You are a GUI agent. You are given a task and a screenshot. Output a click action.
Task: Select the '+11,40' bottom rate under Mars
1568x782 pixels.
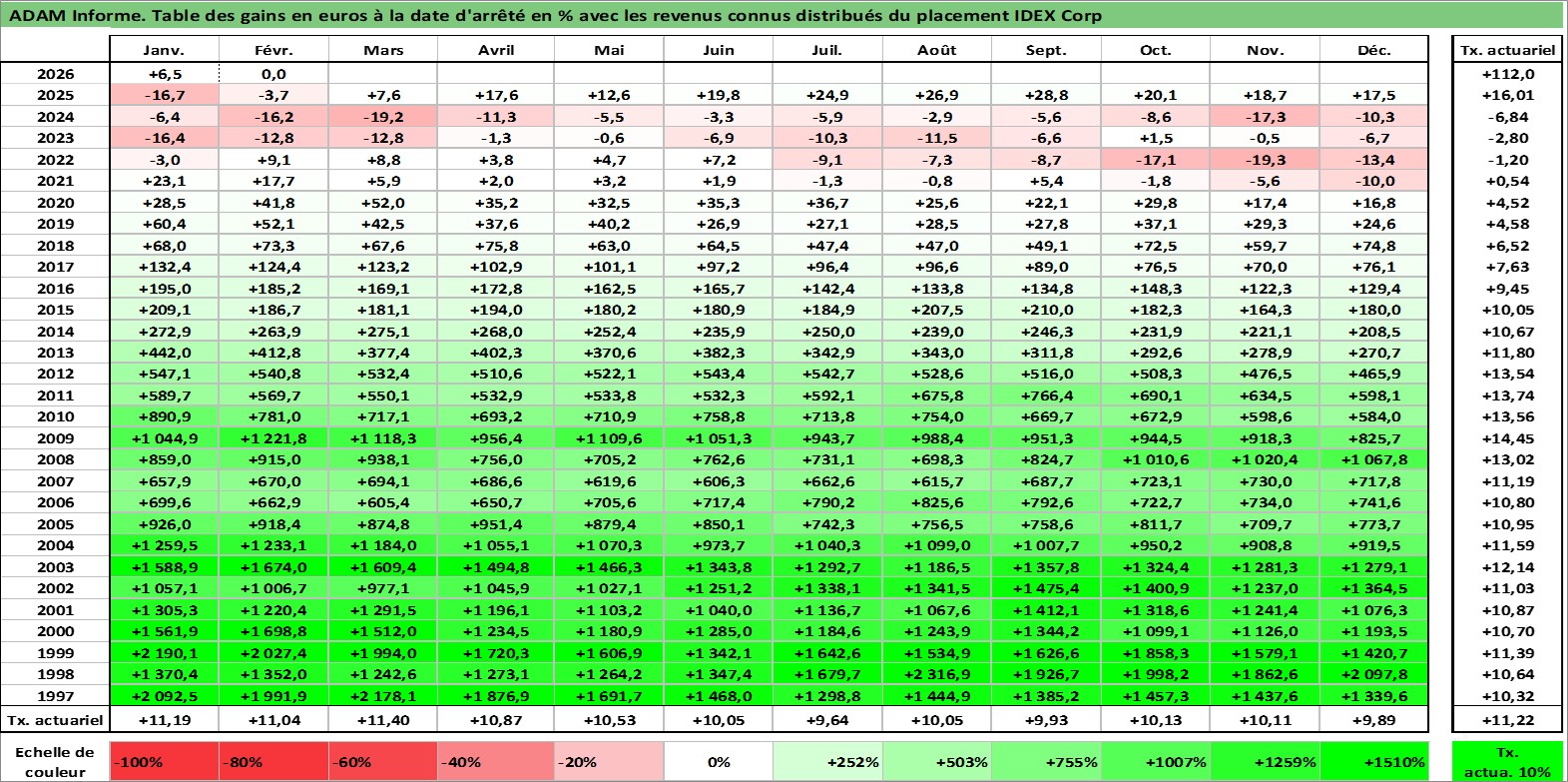coord(383,720)
